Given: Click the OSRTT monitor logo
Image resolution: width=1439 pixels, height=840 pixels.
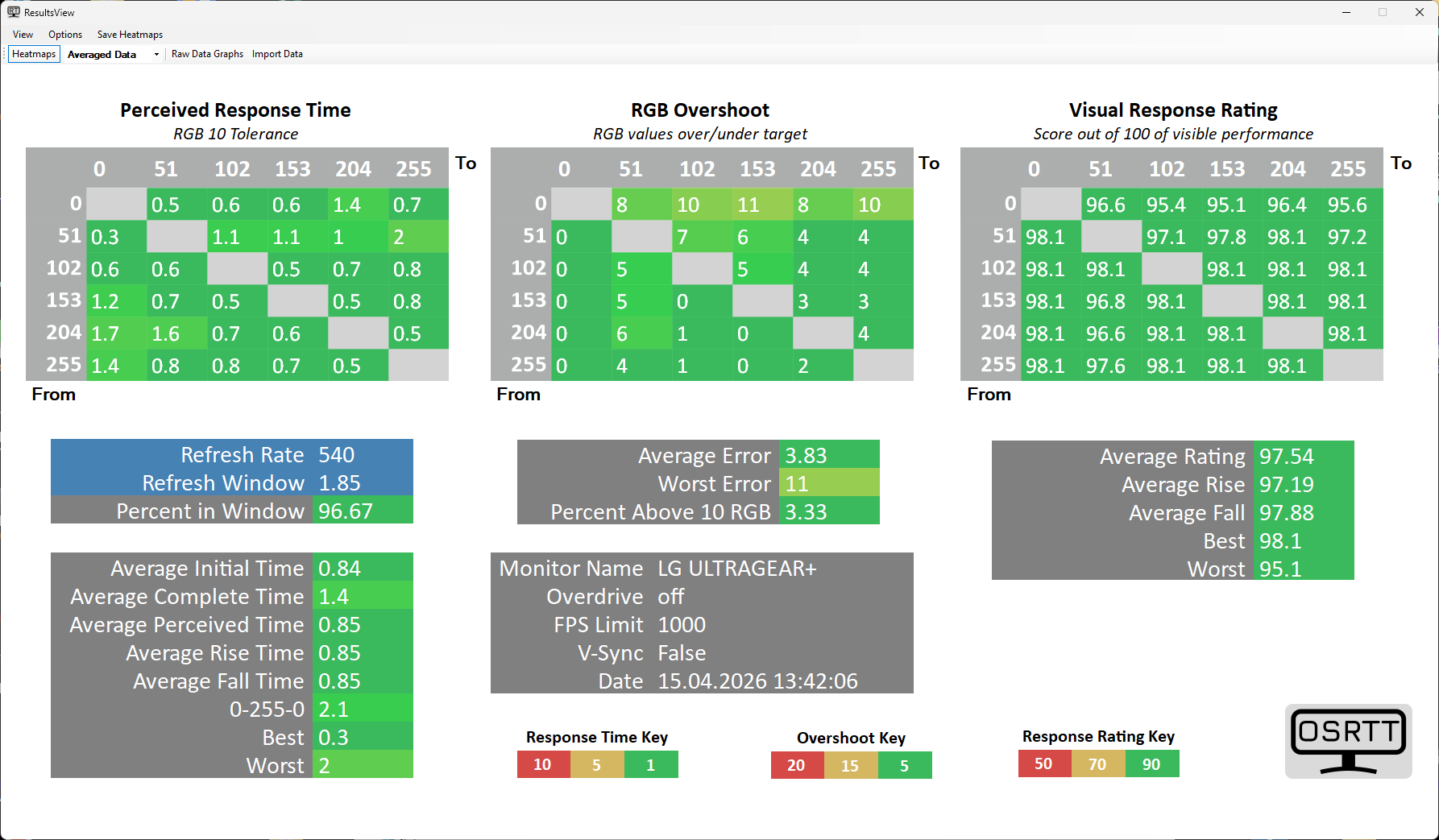Looking at the screenshot, I should click(x=1348, y=741).
